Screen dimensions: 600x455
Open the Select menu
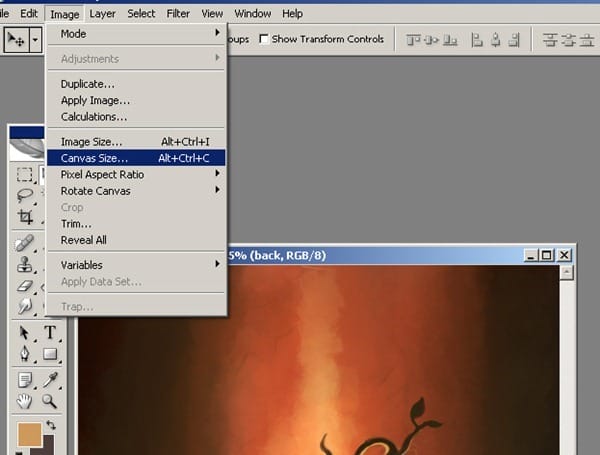click(141, 14)
